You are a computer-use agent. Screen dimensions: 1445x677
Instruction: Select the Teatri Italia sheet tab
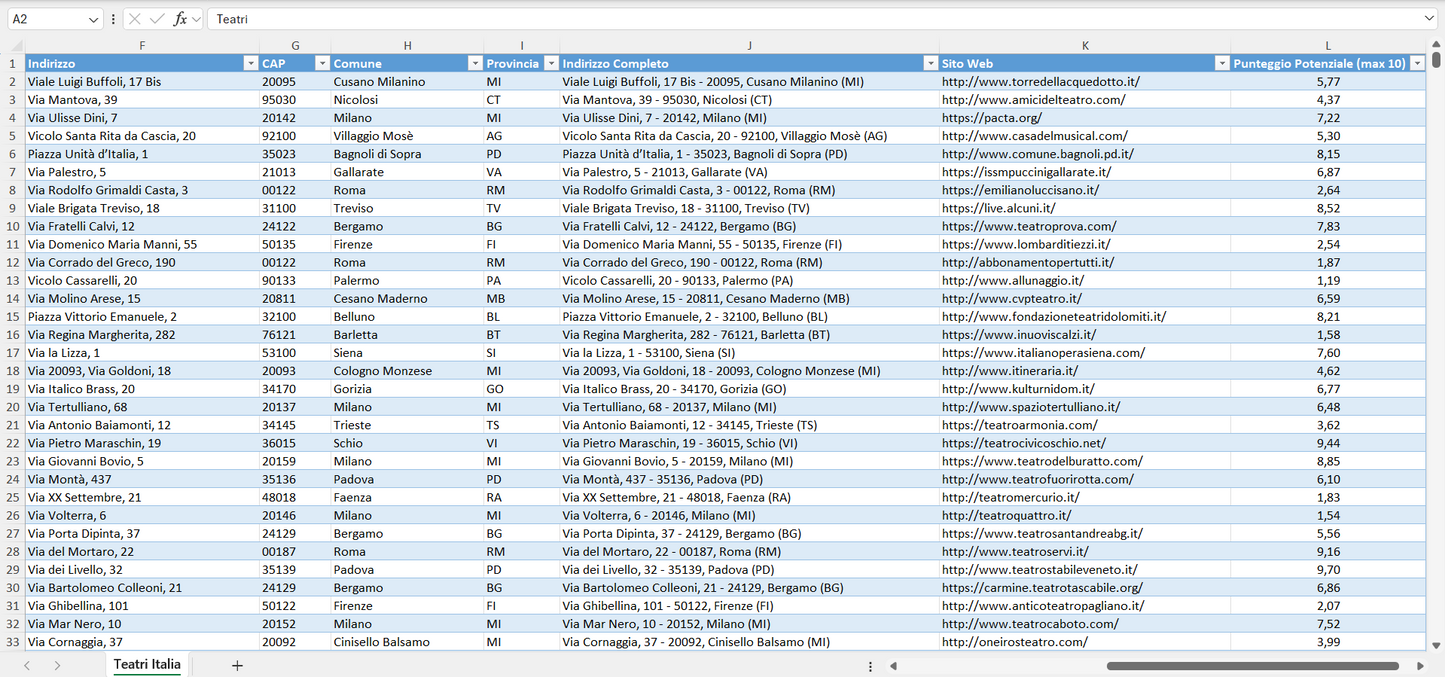[x=146, y=664]
